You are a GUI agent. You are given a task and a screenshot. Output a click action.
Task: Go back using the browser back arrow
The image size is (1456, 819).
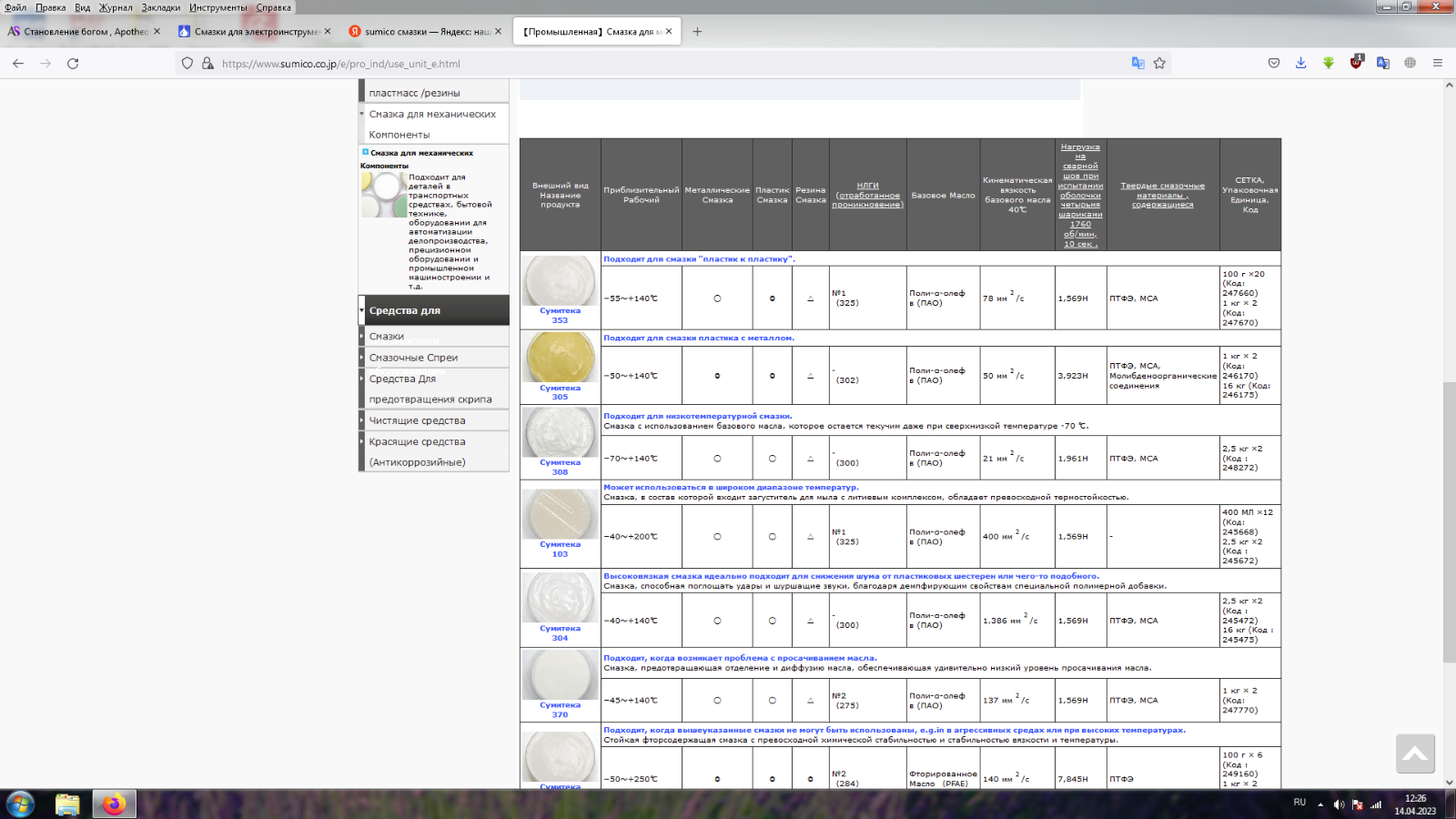pos(18,64)
